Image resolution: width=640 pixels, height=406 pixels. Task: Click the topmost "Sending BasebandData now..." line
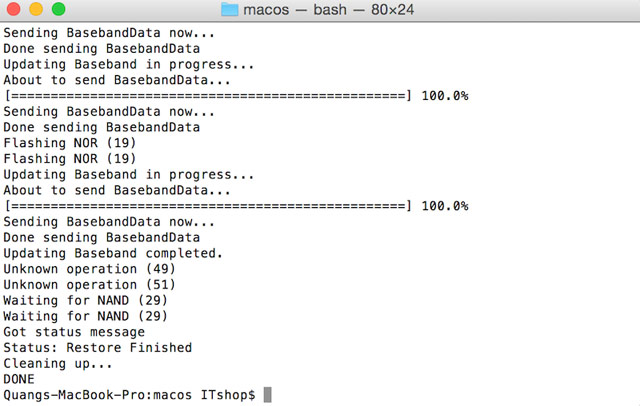point(109,32)
